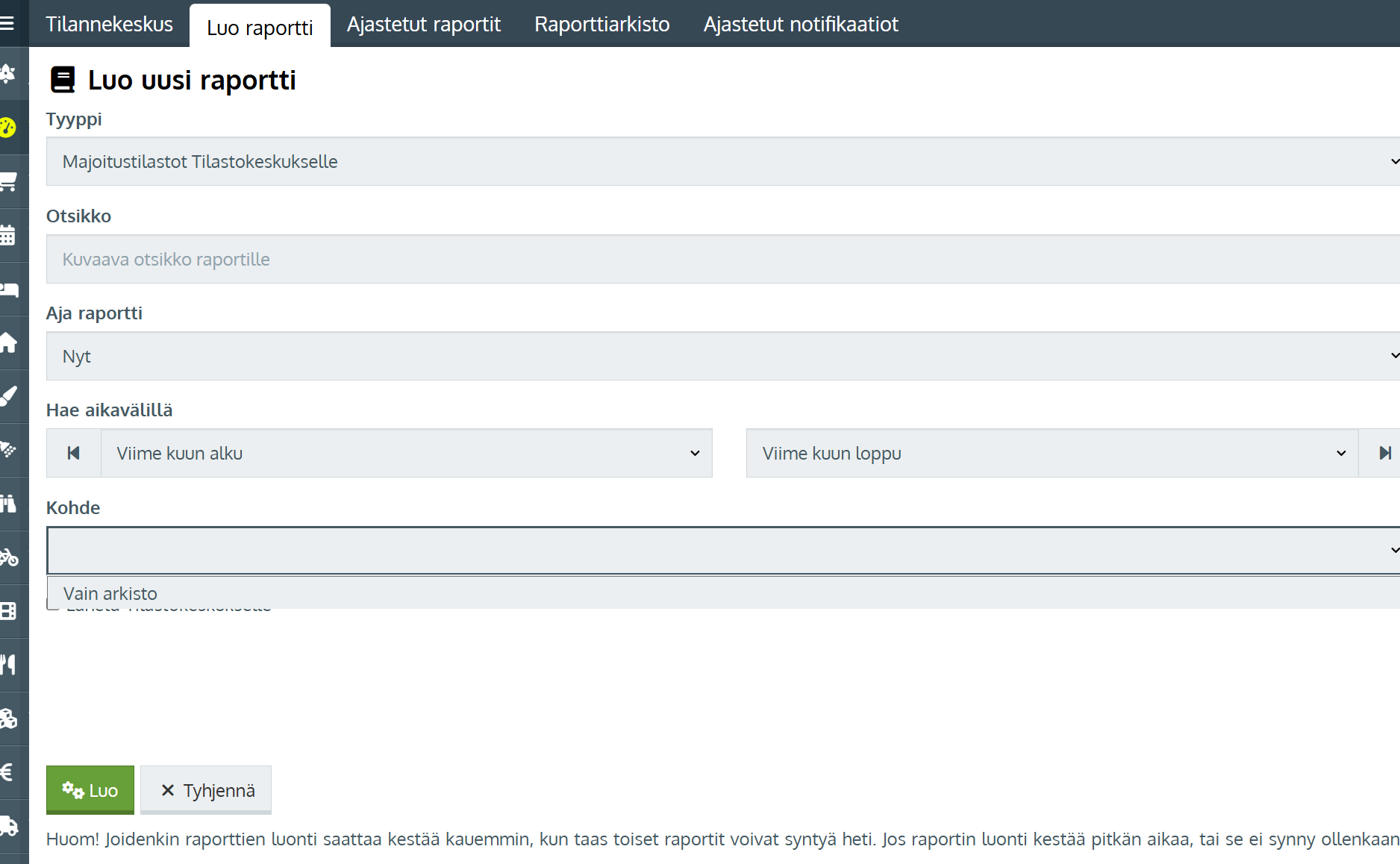This screenshot has height=864, width=1400.
Task: Choose the Vain arkisto option
Action: click(722, 593)
